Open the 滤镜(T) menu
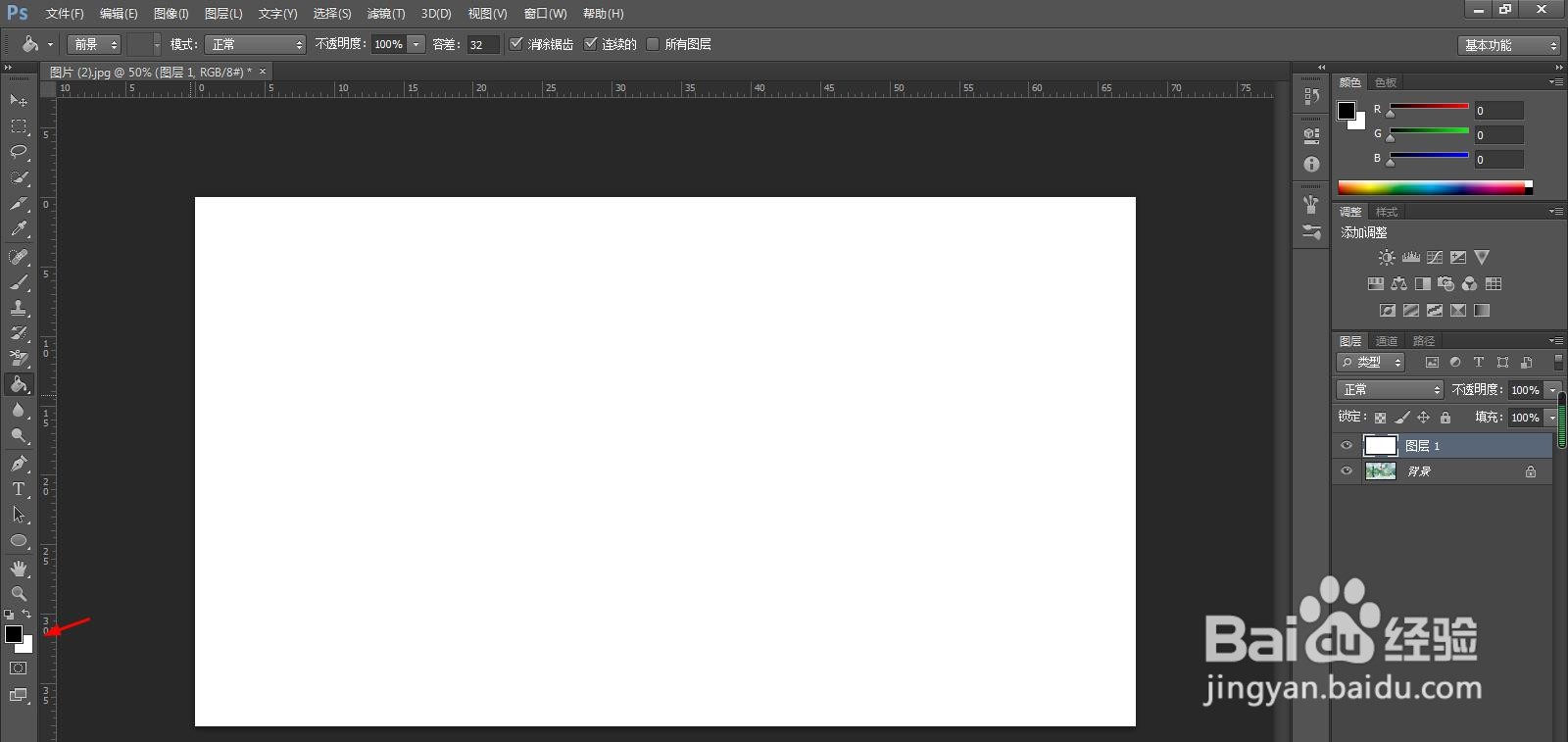Image resolution: width=1568 pixels, height=742 pixels. [x=386, y=14]
